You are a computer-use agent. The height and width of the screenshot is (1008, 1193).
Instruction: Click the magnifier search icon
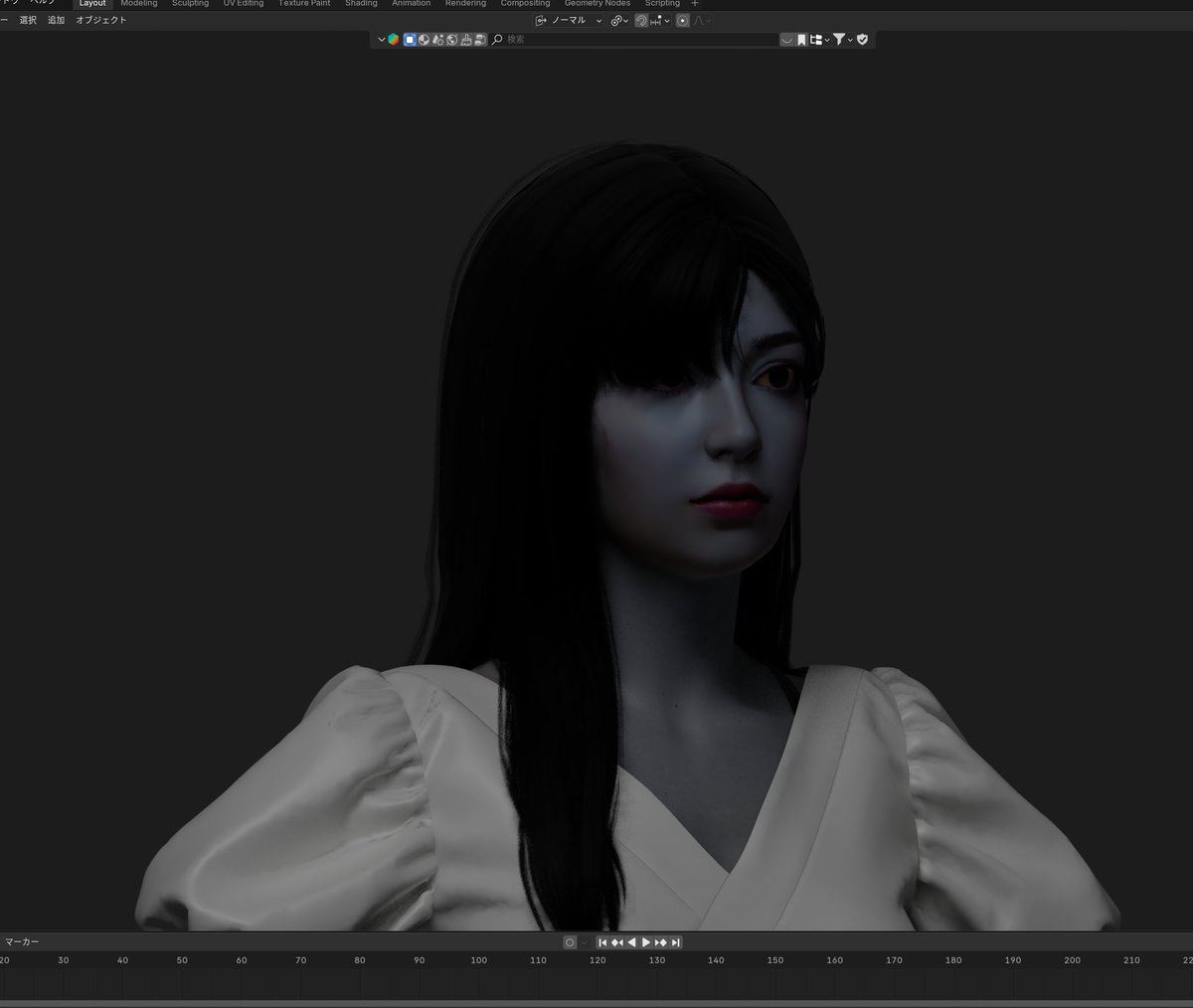497,40
